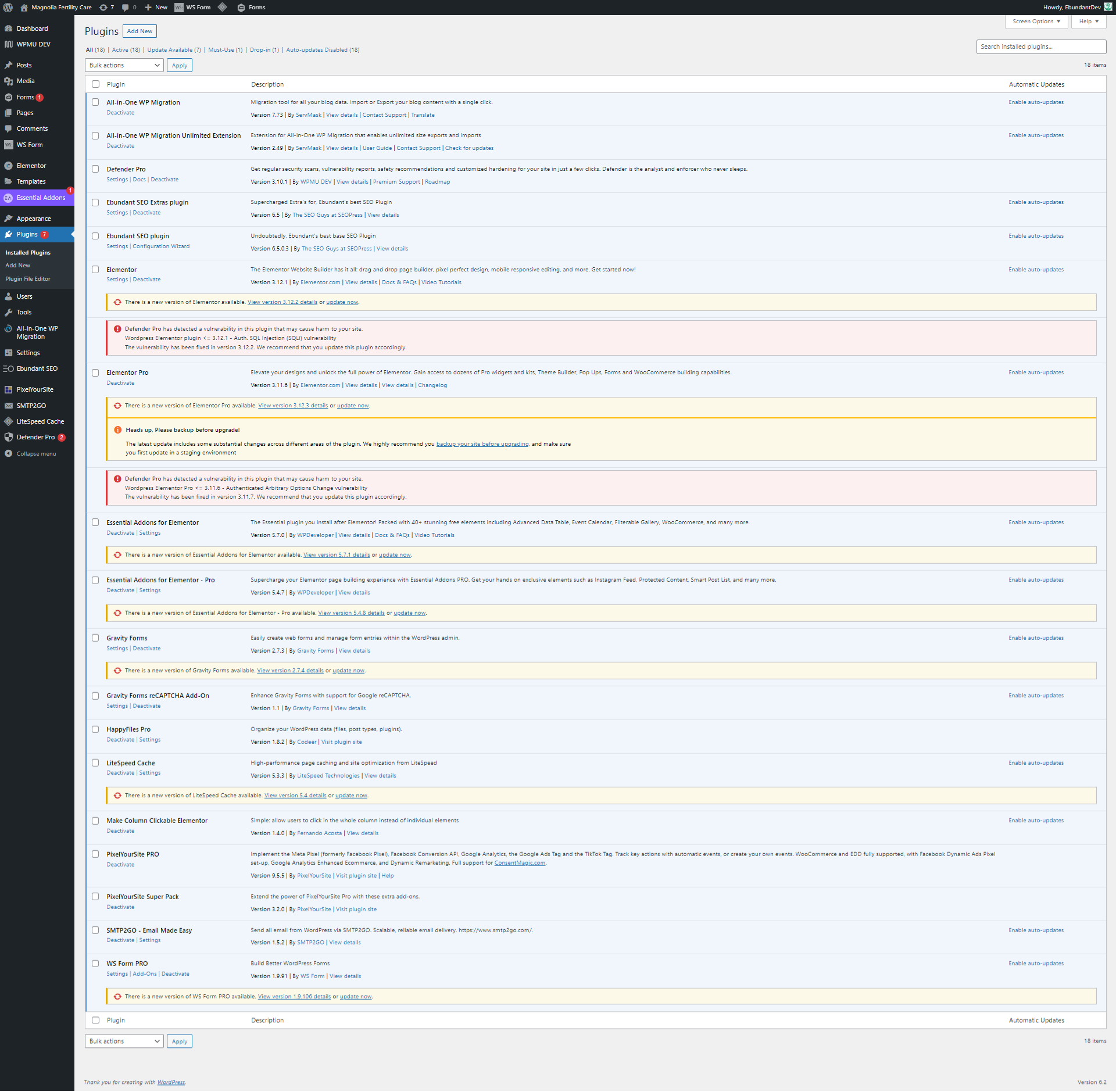
Task: Select the Gravity Forms plugin checkbox
Action: point(95,638)
